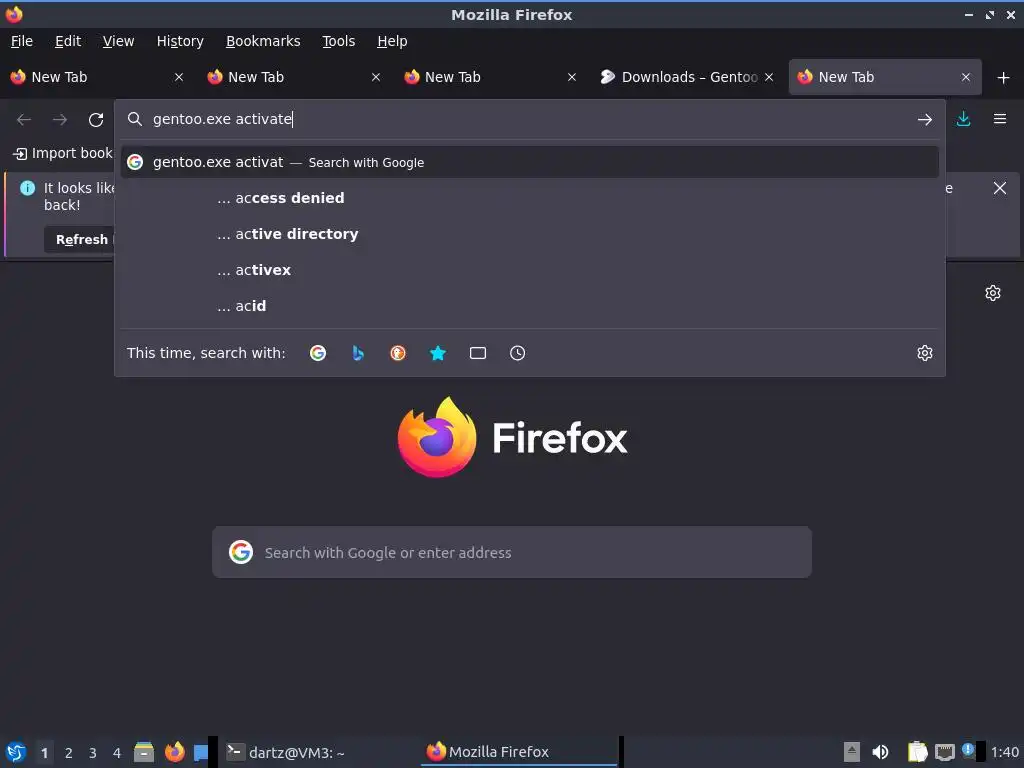This screenshot has height=768, width=1024.
Task: Launch Firefox from panel quick launcher
Action: pos(174,752)
